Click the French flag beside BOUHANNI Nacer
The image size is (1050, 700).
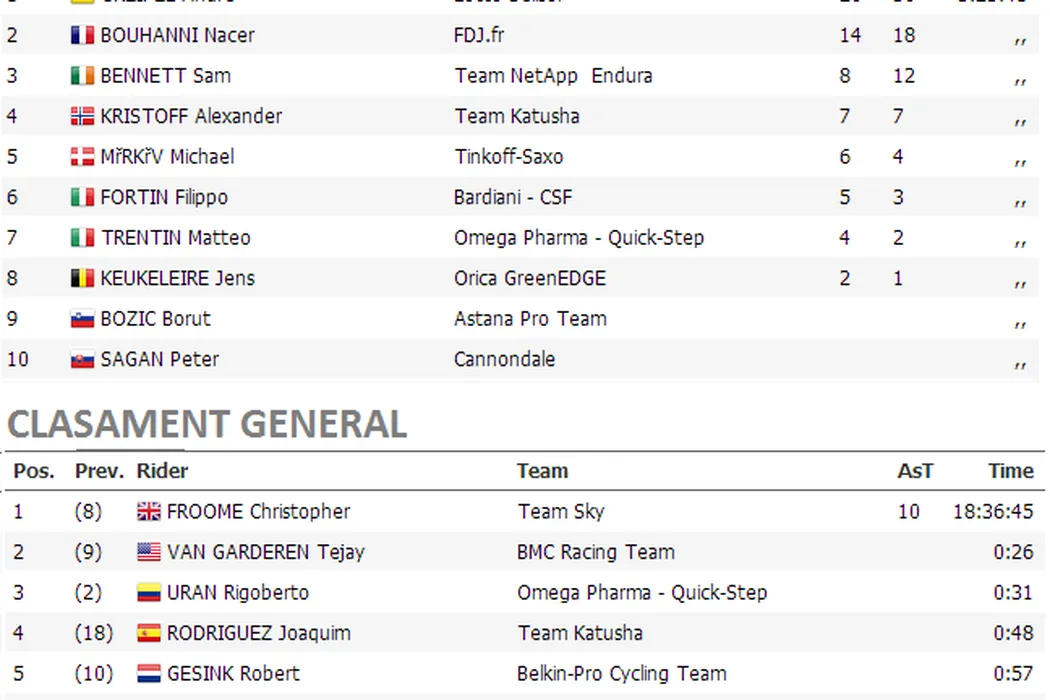point(82,36)
